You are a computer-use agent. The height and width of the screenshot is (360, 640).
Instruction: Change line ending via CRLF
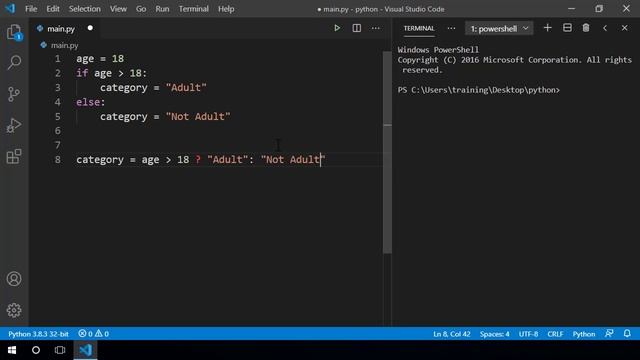tap(555, 334)
